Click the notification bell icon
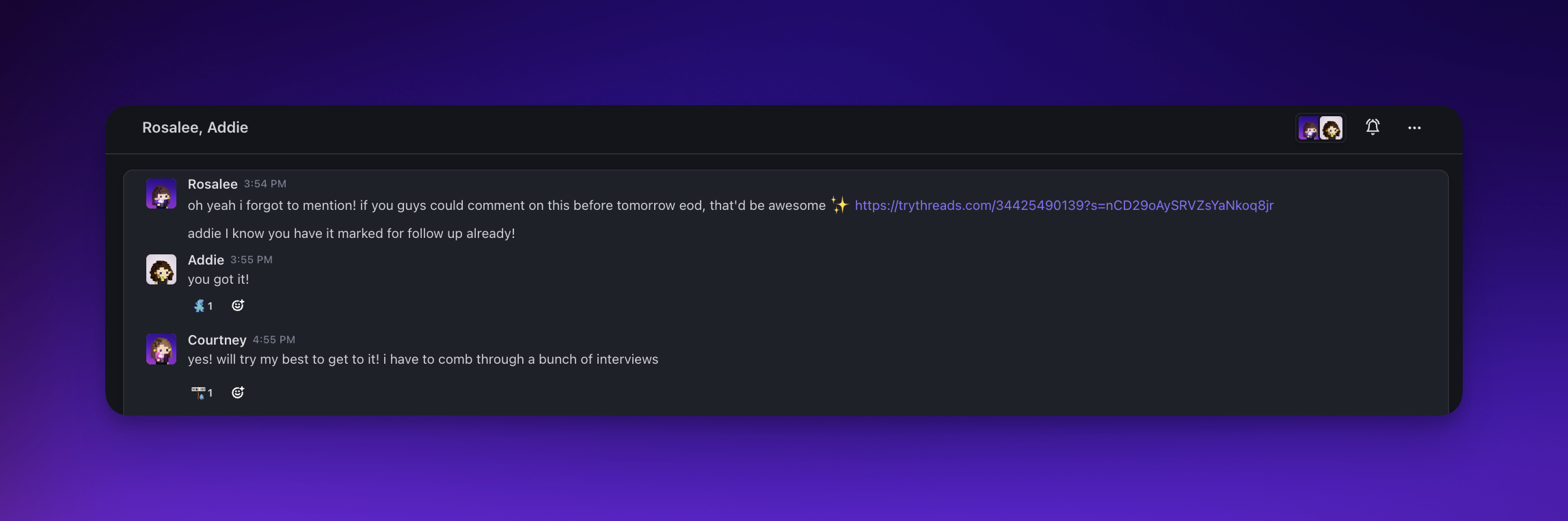 click(x=1373, y=127)
